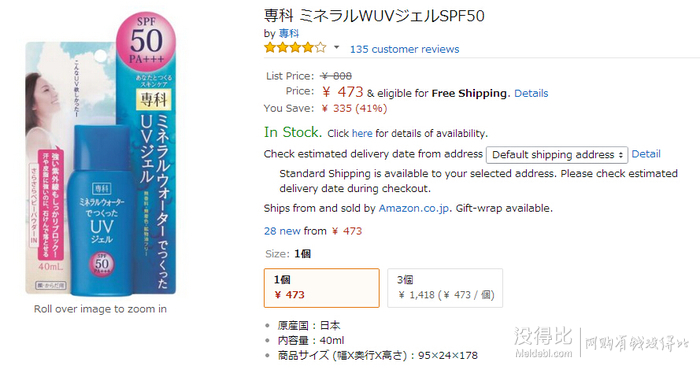
Task: Open the 135 customer reviews link
Action: (404, 49)
